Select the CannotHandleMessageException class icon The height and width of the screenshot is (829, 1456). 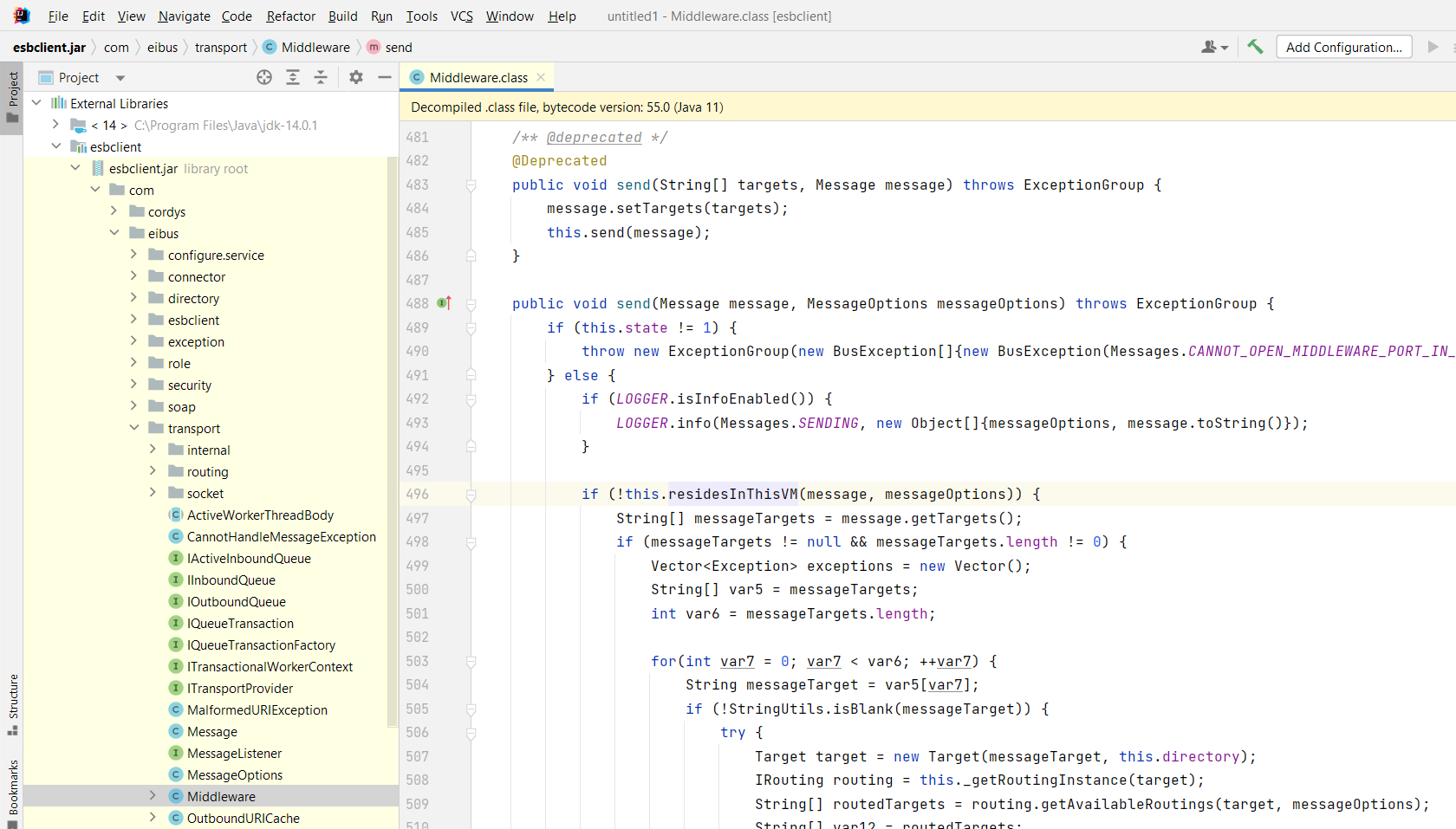(176, 536)
